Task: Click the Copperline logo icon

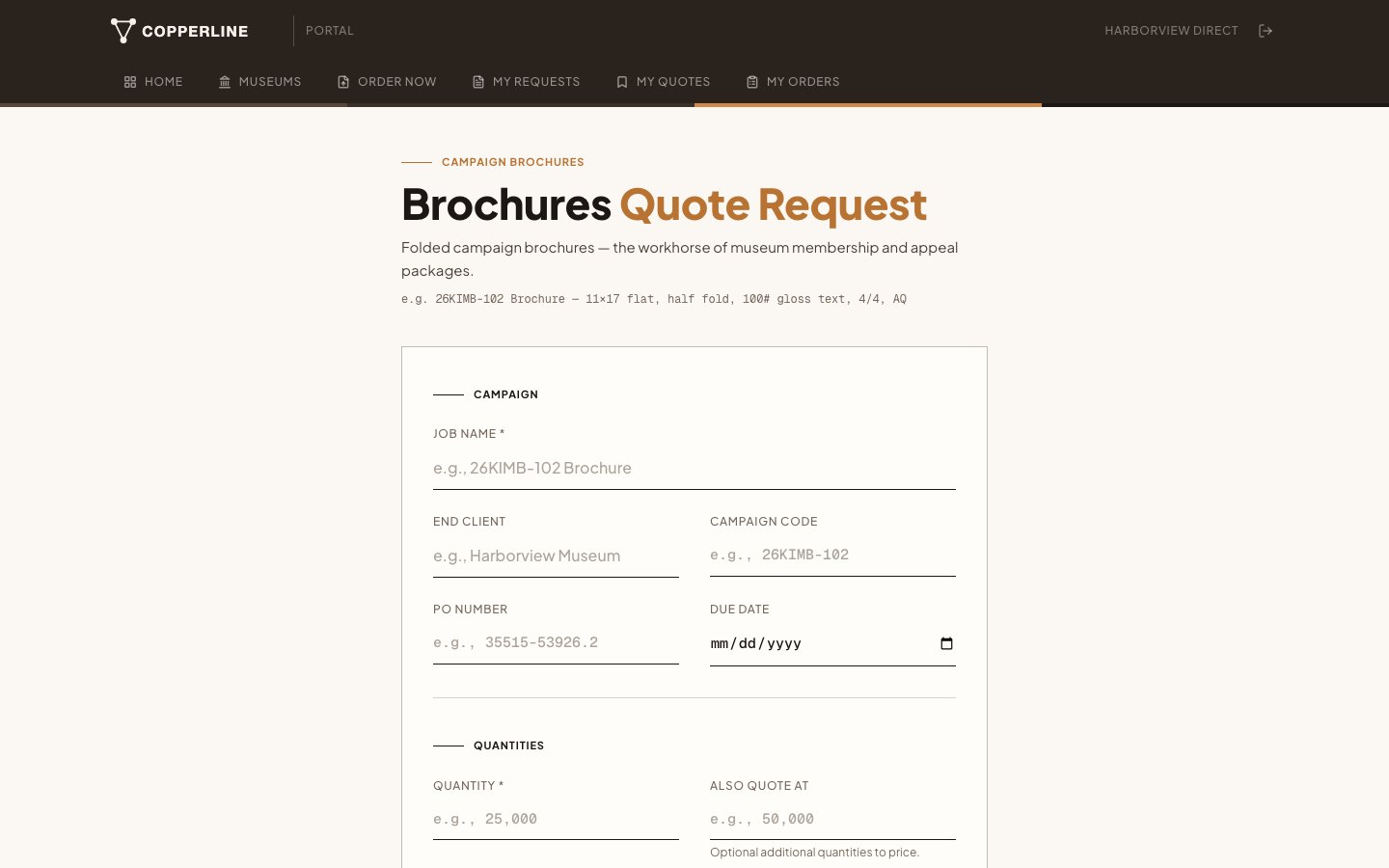Action: coord(123,31)
